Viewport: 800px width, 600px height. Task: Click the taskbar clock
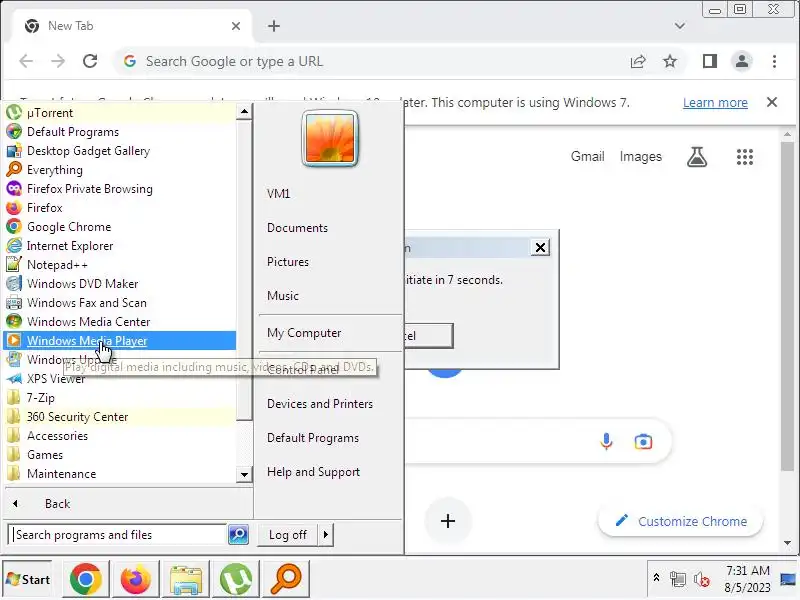(x=747, y=579)
